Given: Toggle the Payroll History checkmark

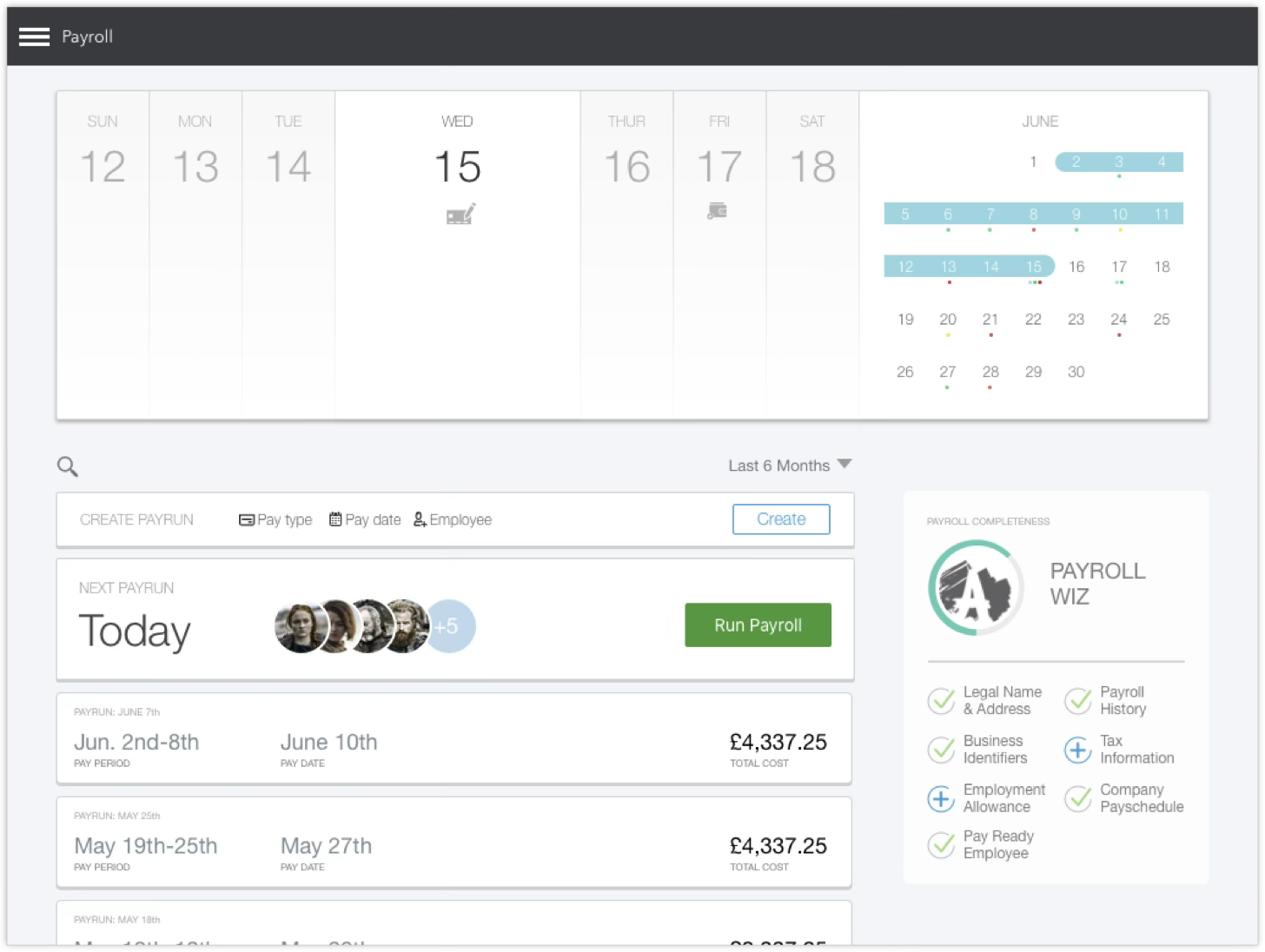Looking at the screenshot, I should click(x=1077, y=700).
